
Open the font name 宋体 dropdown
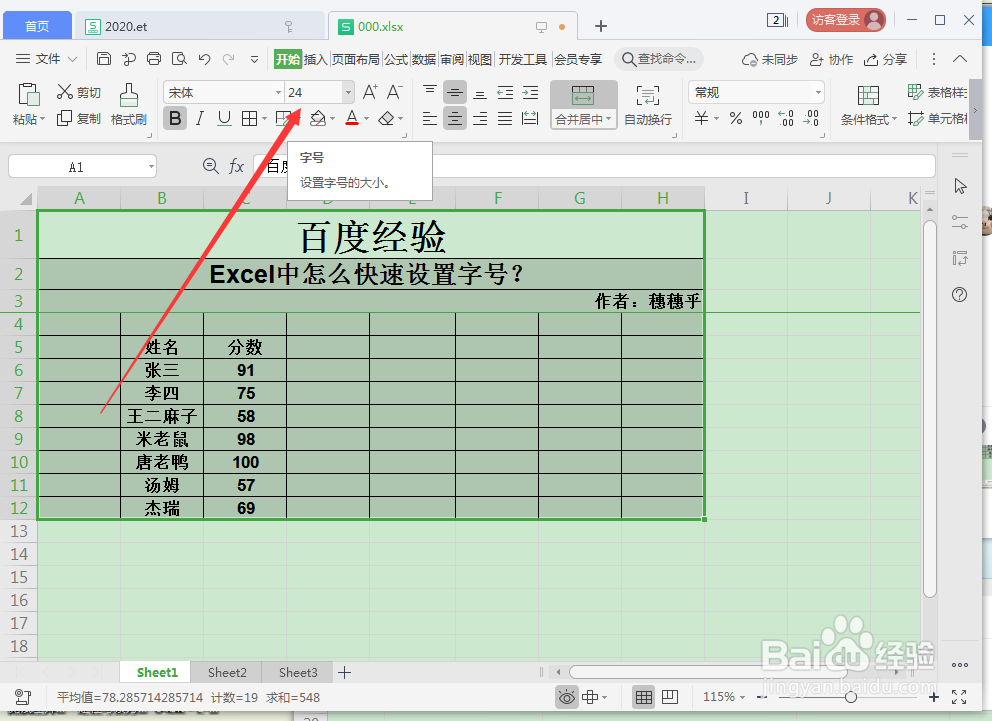pos(278,92)
